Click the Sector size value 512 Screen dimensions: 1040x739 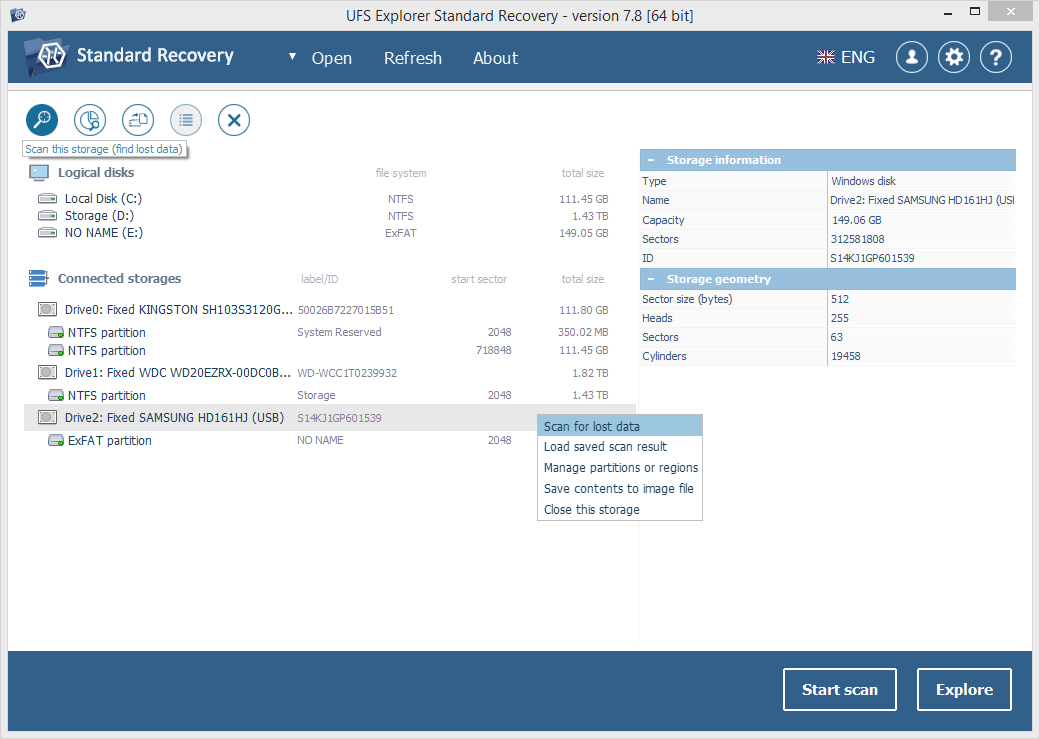click(840, 299)
